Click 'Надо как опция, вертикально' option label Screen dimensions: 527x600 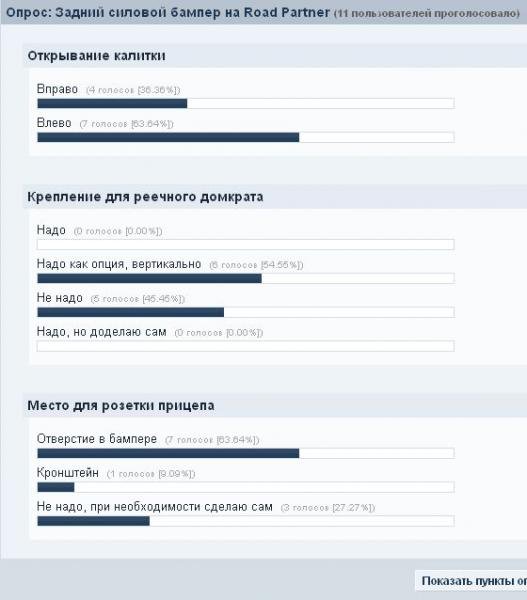tap(119, 264)
